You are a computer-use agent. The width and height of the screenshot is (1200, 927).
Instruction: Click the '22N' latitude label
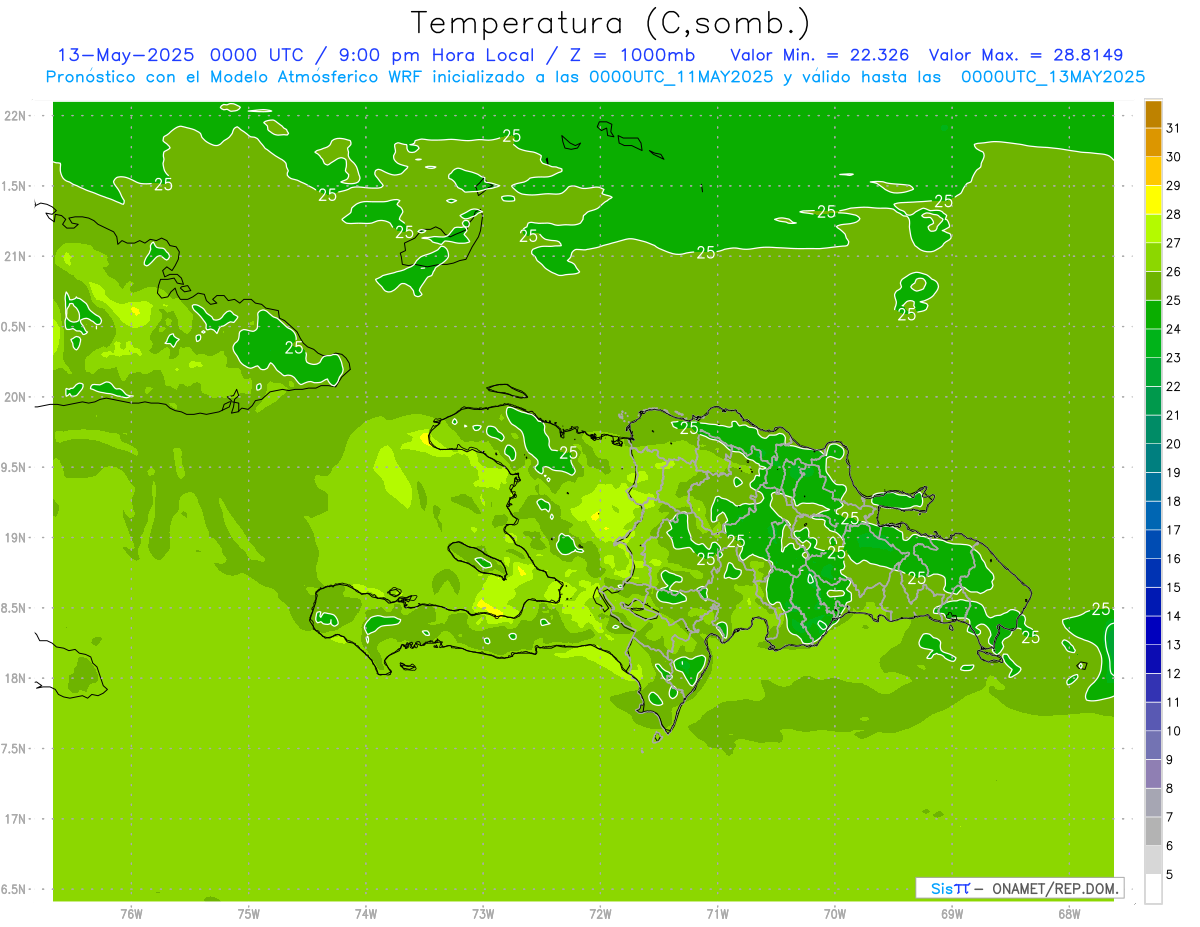point(16,115)
